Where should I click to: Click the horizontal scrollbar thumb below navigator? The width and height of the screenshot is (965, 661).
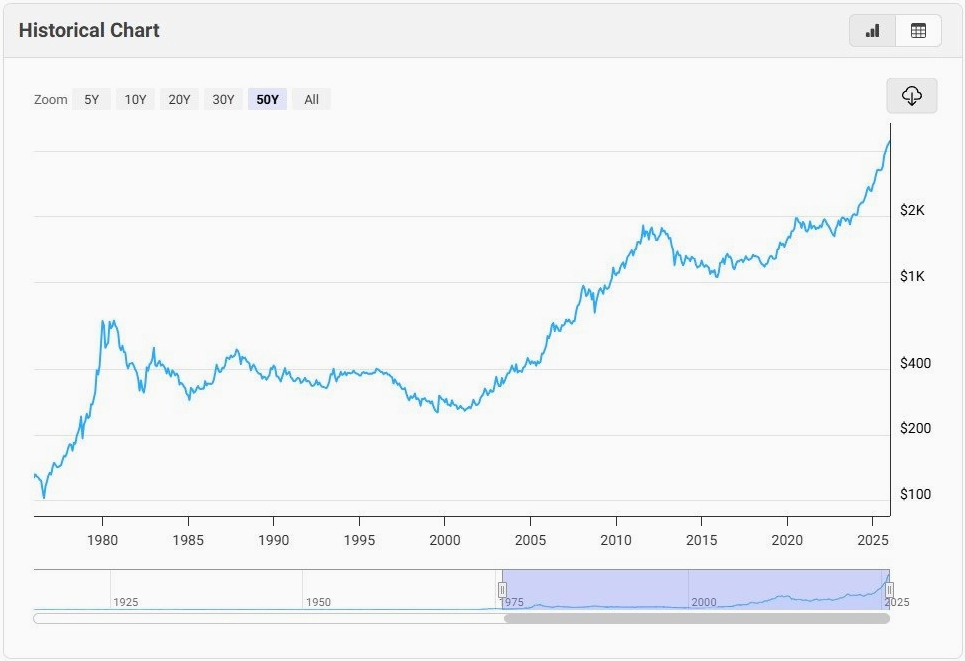[x=696, y=618]
